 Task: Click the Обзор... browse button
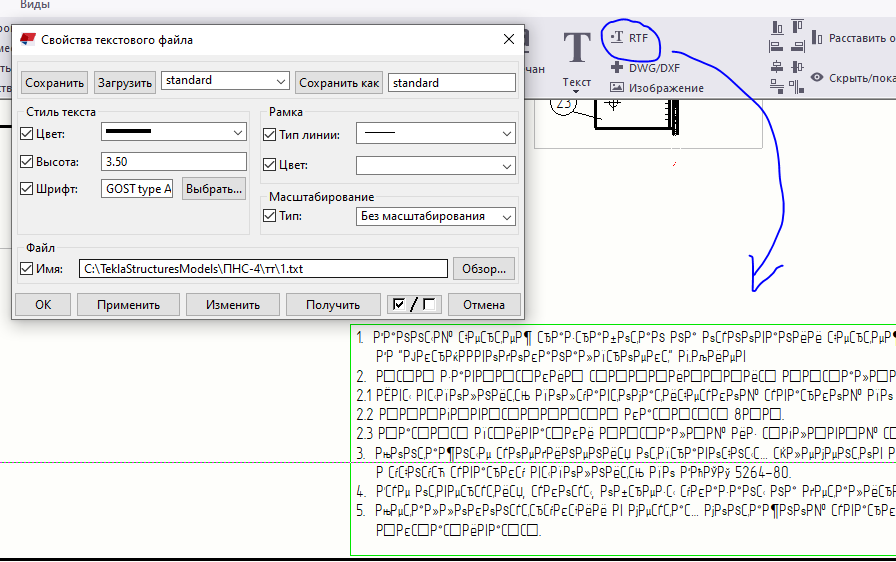tap(483, 269)
